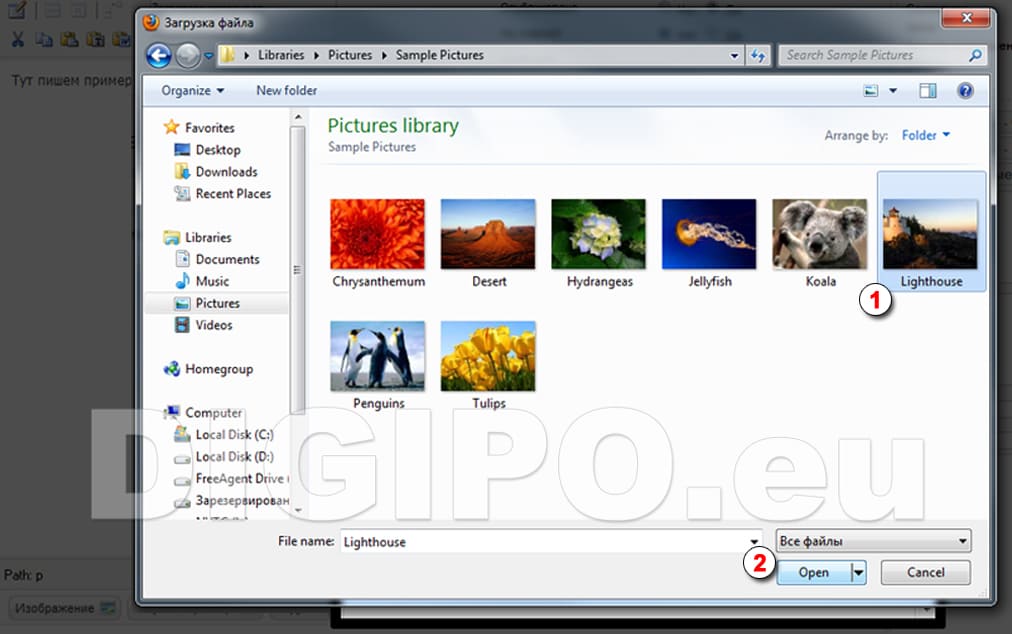Open the file type filter dropdown
The height and width of the screenshot is (634, 1012).
pos(873,542)
